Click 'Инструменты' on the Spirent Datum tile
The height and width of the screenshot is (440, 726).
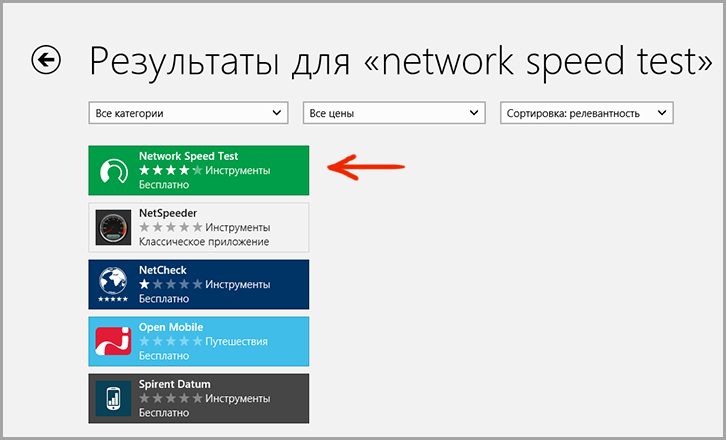pos(238,398)
